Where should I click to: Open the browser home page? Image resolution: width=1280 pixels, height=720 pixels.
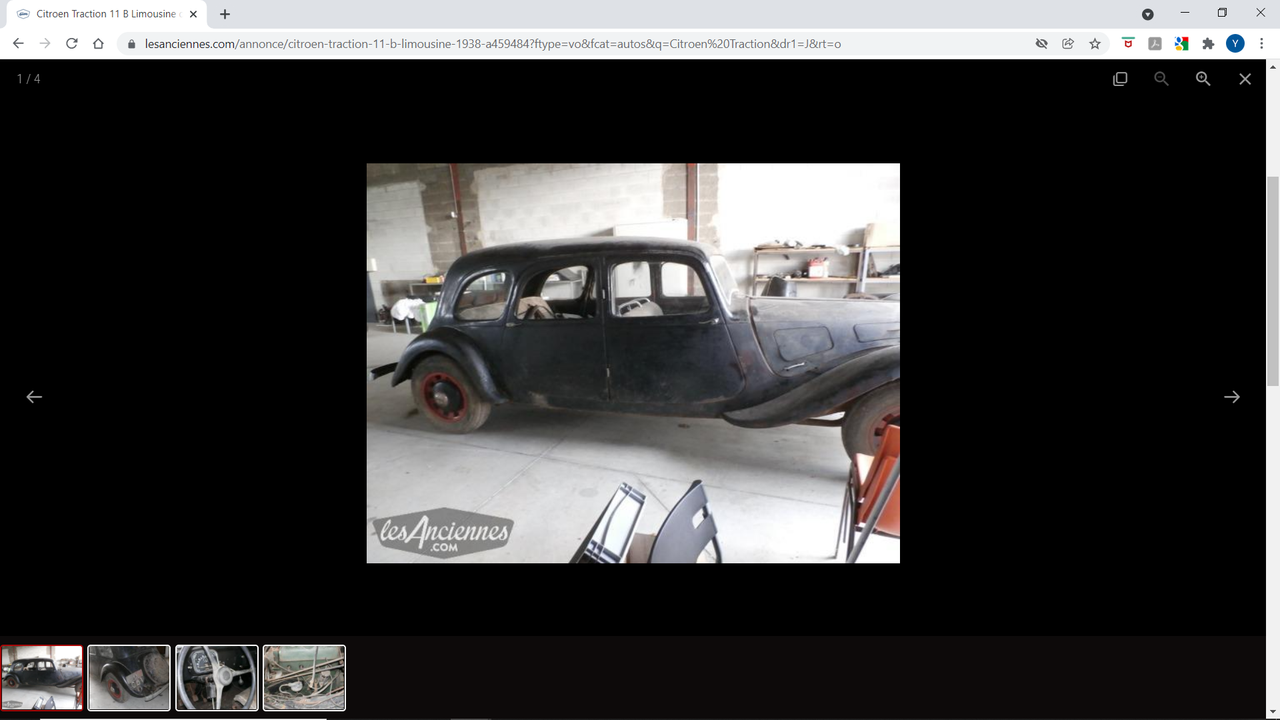(98, 43)
